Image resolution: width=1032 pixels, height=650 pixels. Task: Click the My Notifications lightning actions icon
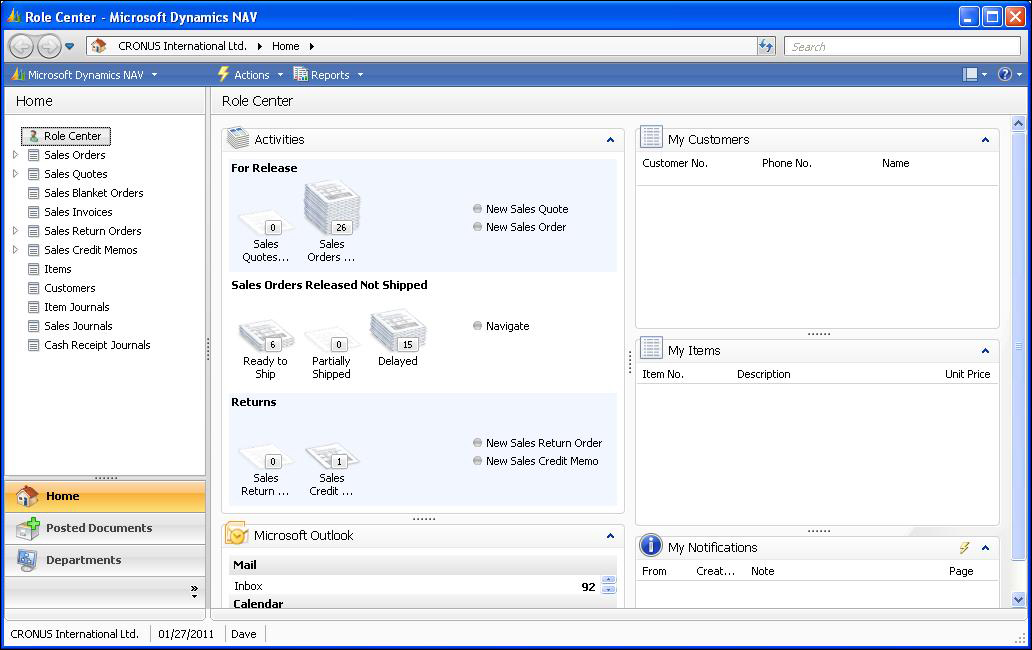964,548
